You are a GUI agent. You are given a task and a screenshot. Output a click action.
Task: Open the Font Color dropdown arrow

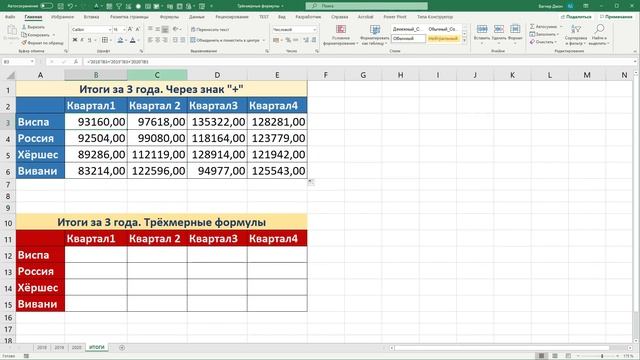point(138,40)
